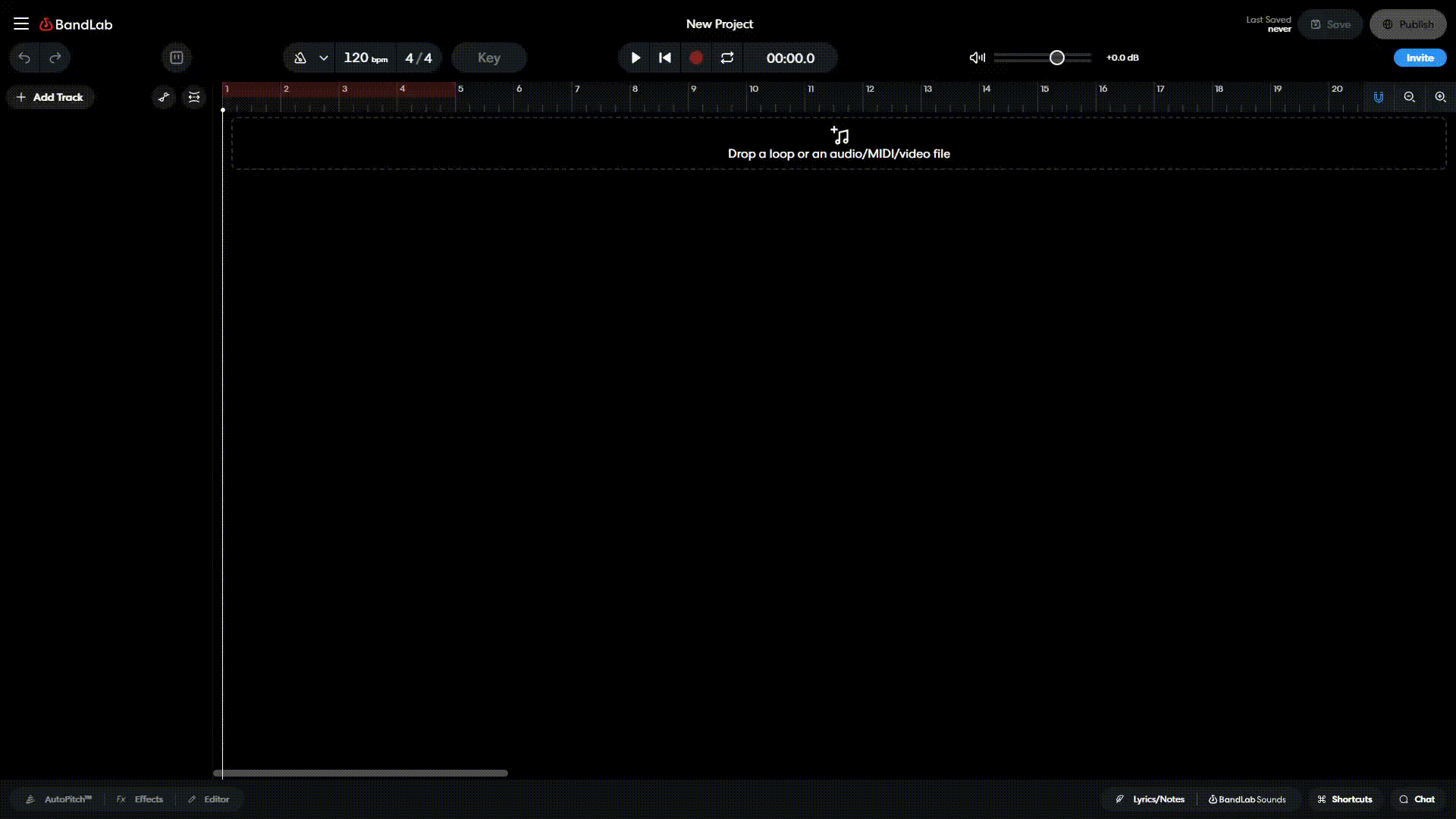Collapse track heights icon
Screen dimensions: 1456x819
(x=195, y=97)
